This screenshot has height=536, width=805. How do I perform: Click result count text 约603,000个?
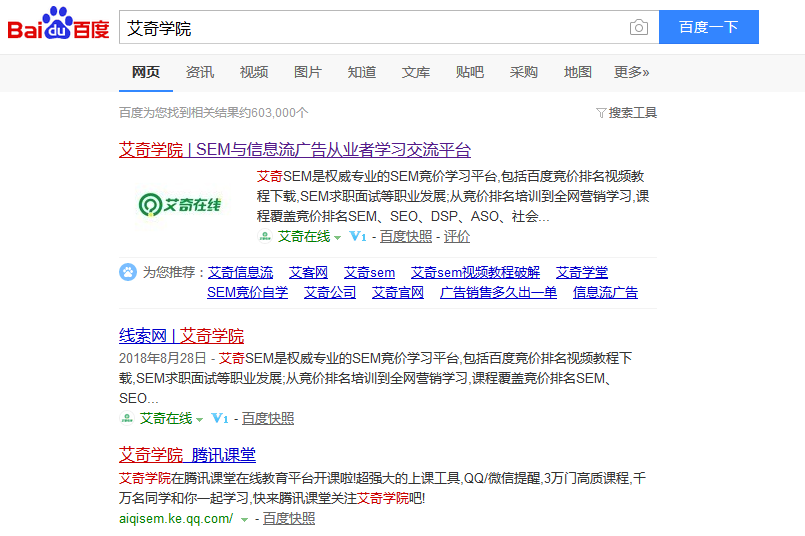point(274,112)
